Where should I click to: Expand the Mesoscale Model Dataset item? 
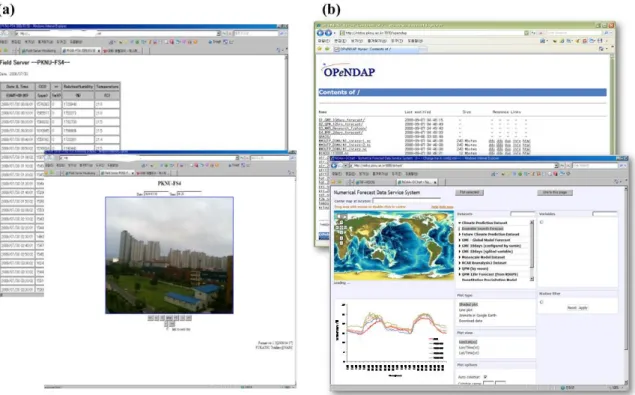pyautogui.click(x=460, y=257)
